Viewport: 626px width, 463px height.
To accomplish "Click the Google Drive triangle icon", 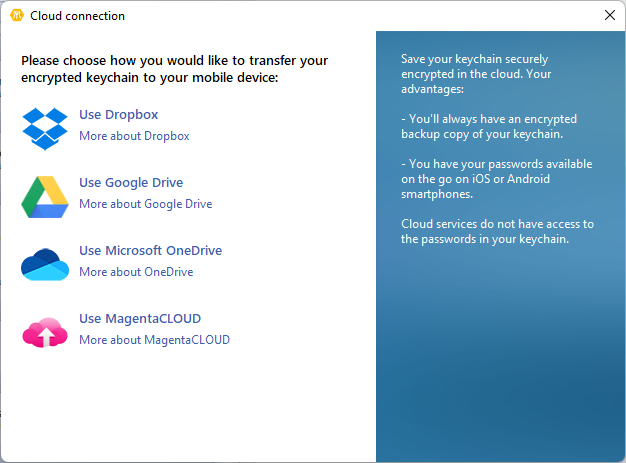I will coord(45,195).
